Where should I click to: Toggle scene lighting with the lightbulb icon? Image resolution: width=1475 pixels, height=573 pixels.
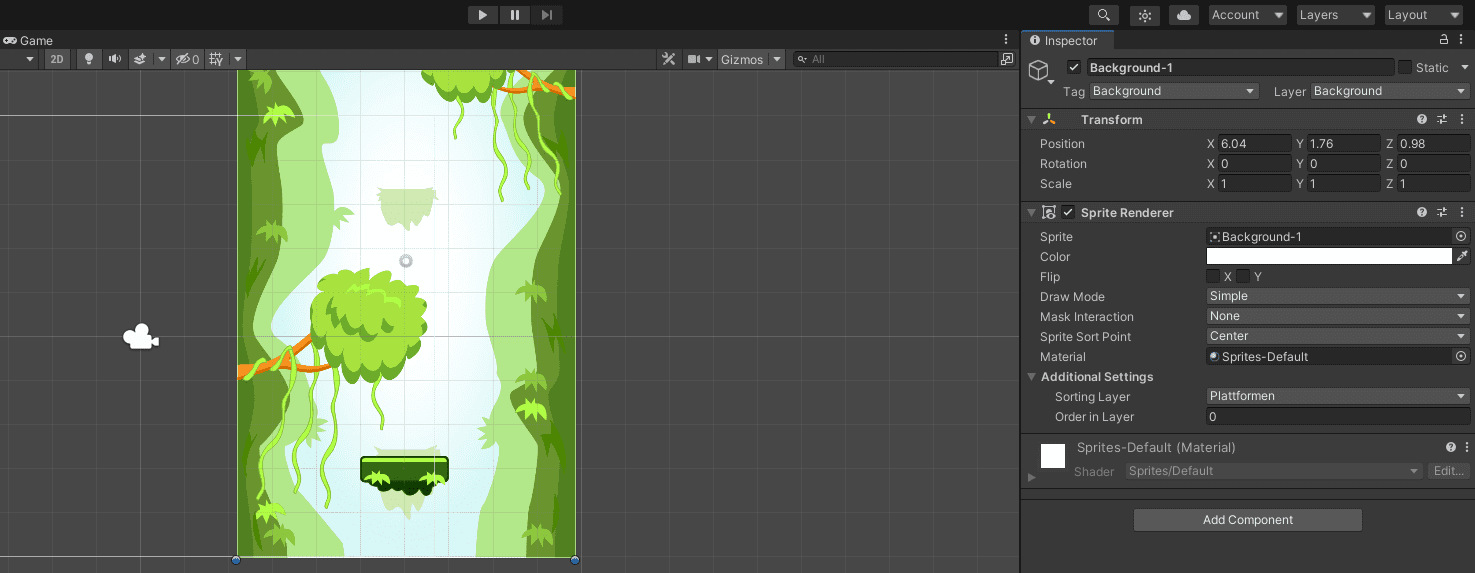(89, 59)
